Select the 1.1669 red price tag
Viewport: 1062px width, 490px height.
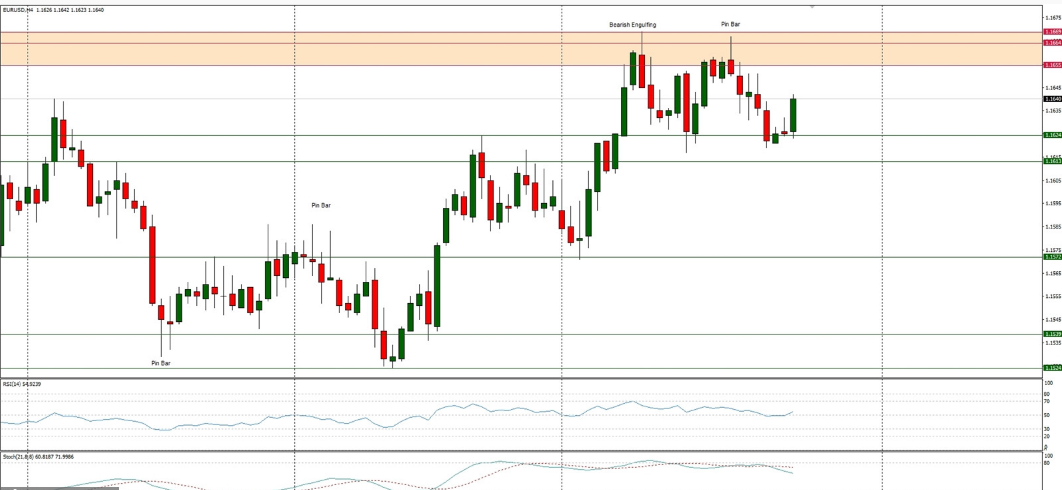click(x=1052, y=32)
